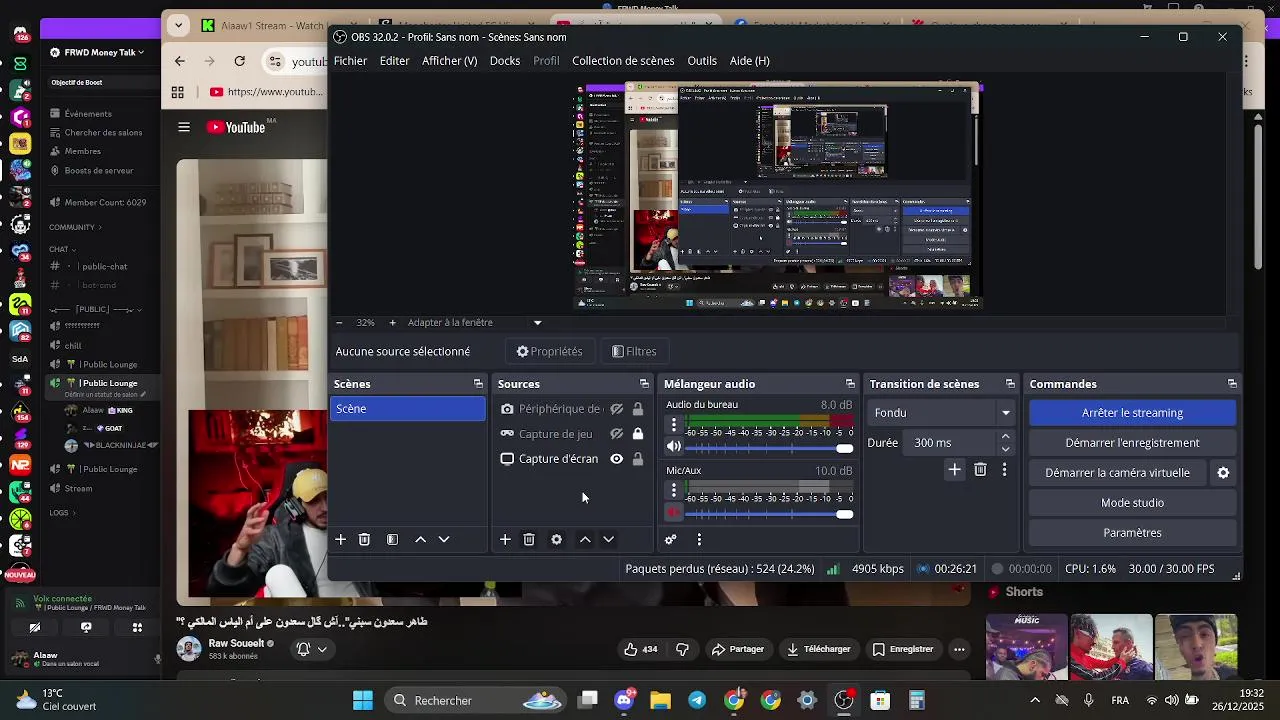Float the Sources dock with its panel icon
The image size is (1280, 720).
[x=644, y=384]
